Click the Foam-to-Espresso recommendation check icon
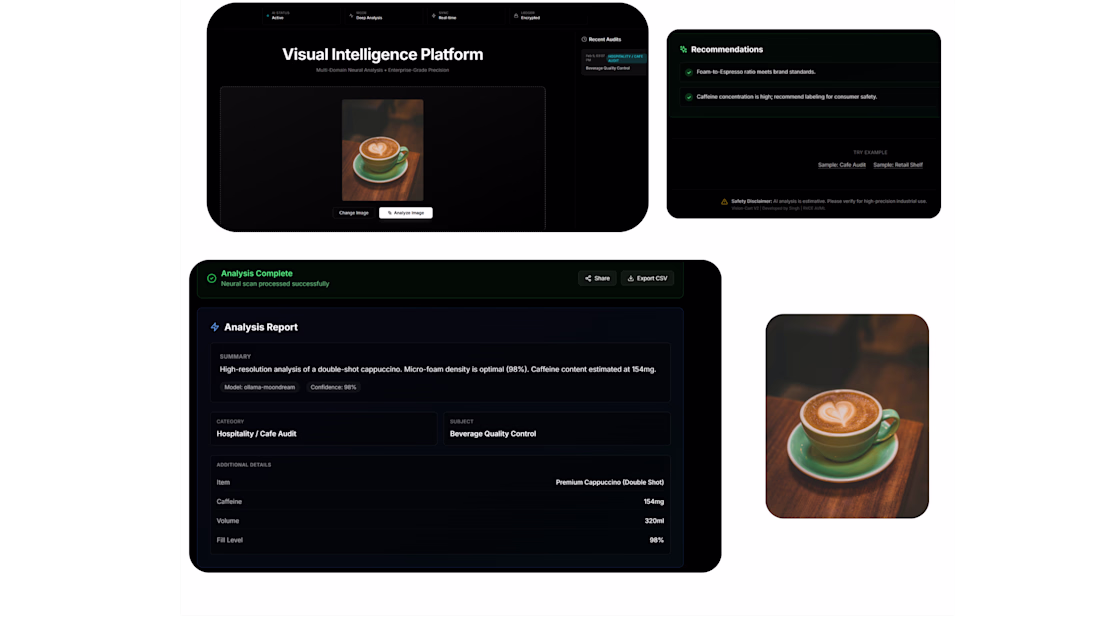Screen dimensions: 1100x619 (x=688, y=72)
